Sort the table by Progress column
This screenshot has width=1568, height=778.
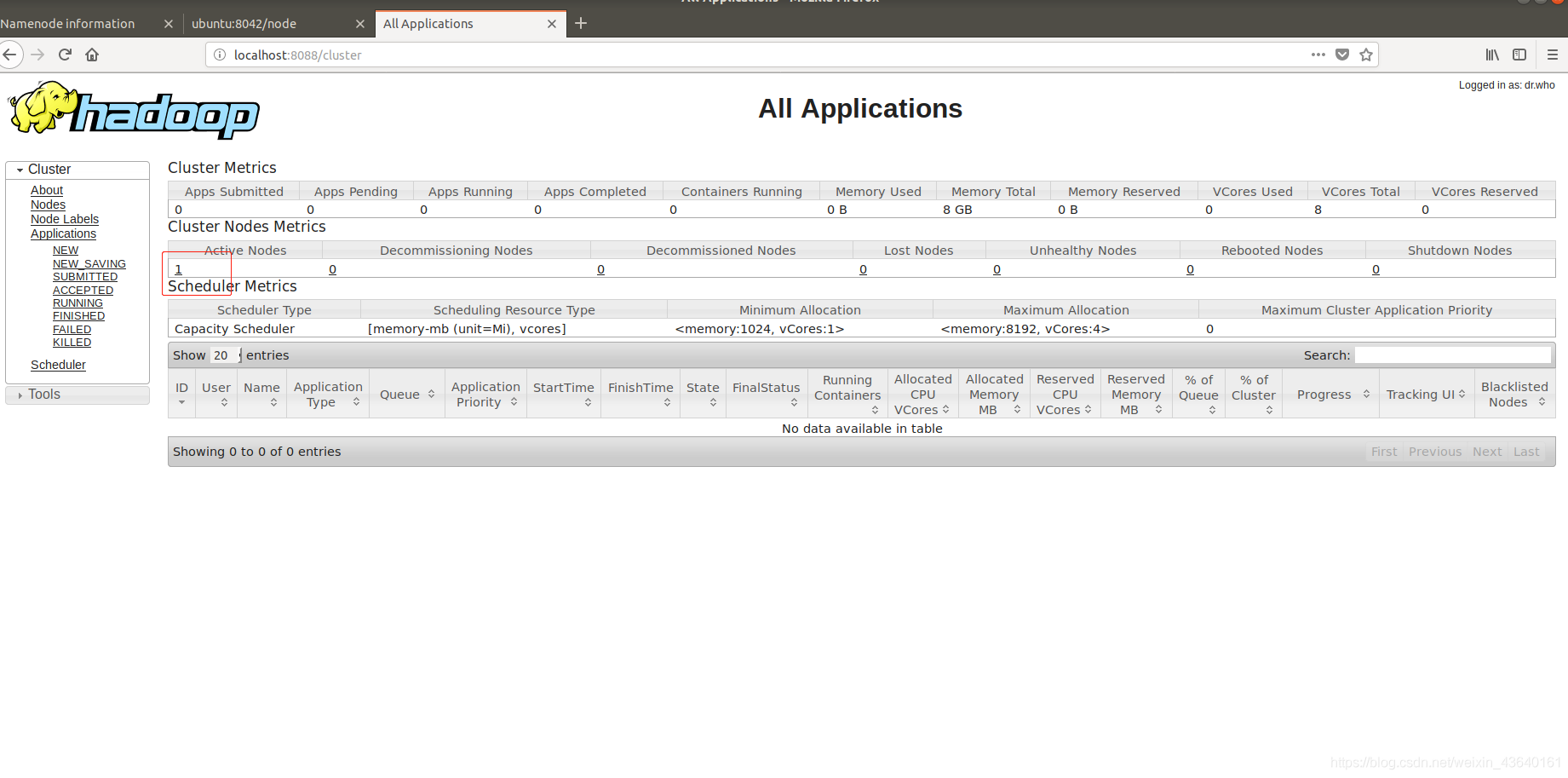point(1330,394)
